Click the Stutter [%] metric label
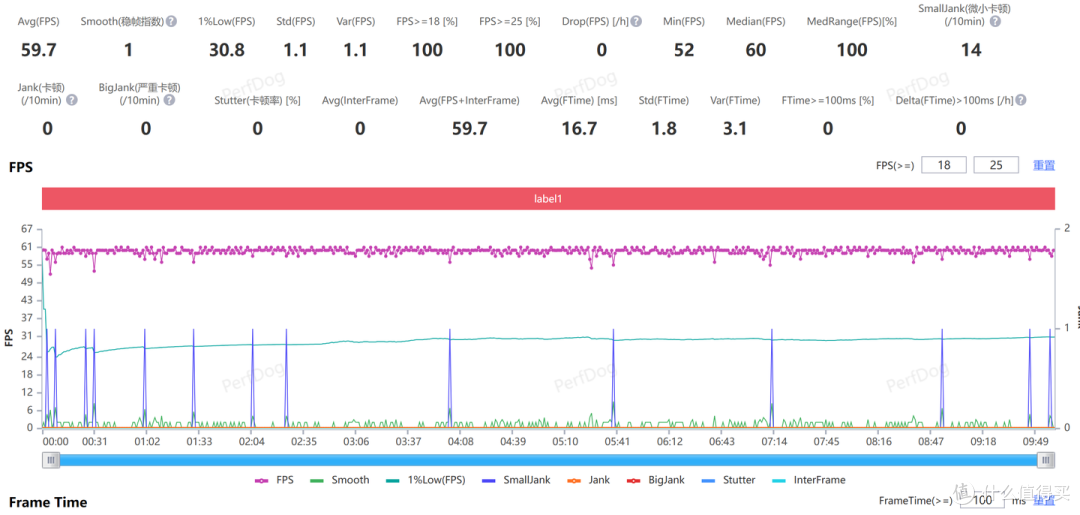The width and height of the screenshot is (1080, 515). (x=257, y=101)
